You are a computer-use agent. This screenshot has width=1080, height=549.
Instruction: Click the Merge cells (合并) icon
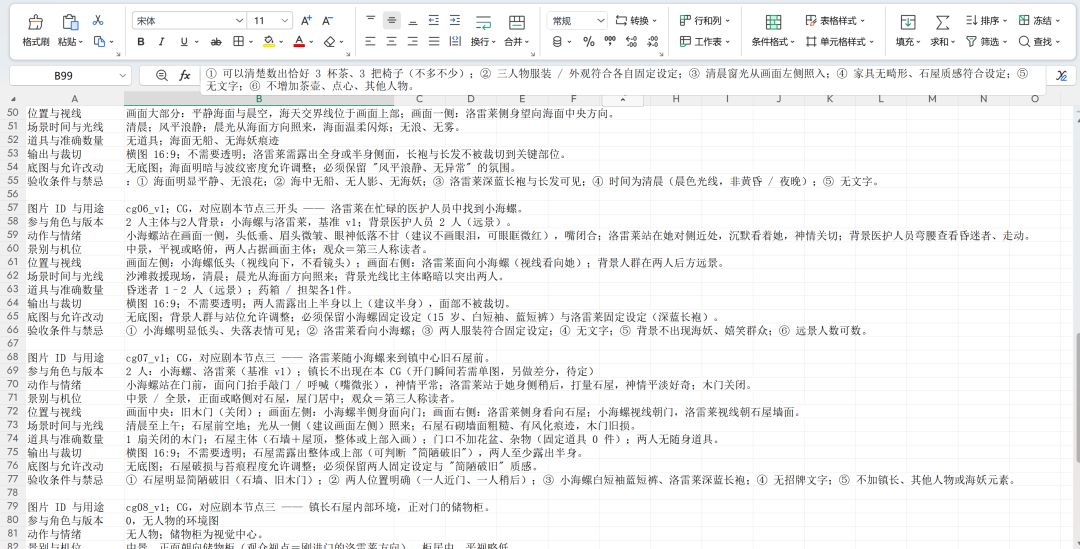pyautogui.click(x=516, y=23)
